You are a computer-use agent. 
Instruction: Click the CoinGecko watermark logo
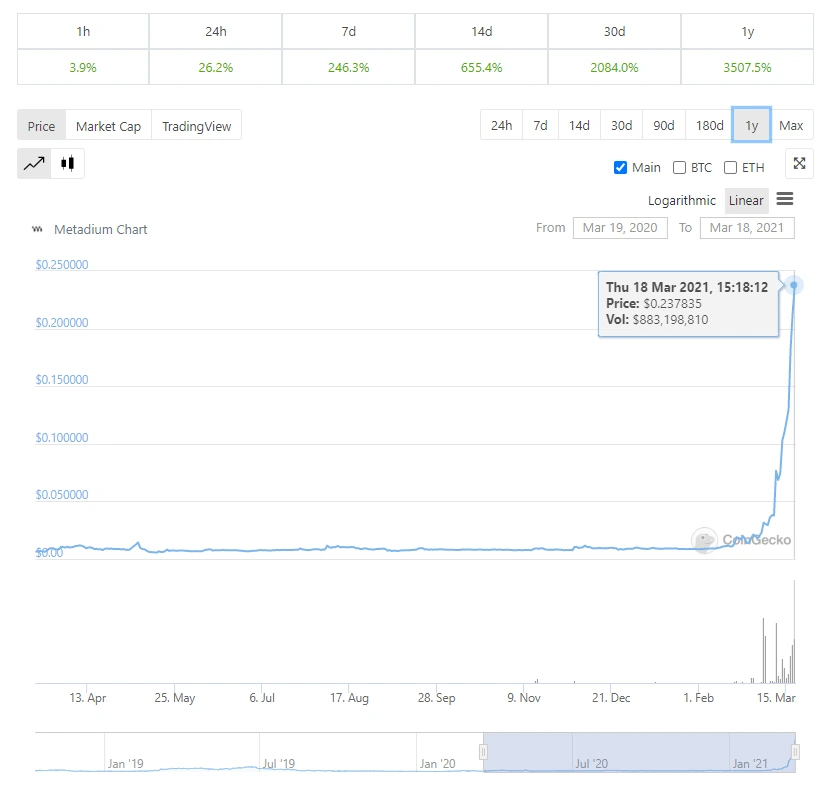741,540
